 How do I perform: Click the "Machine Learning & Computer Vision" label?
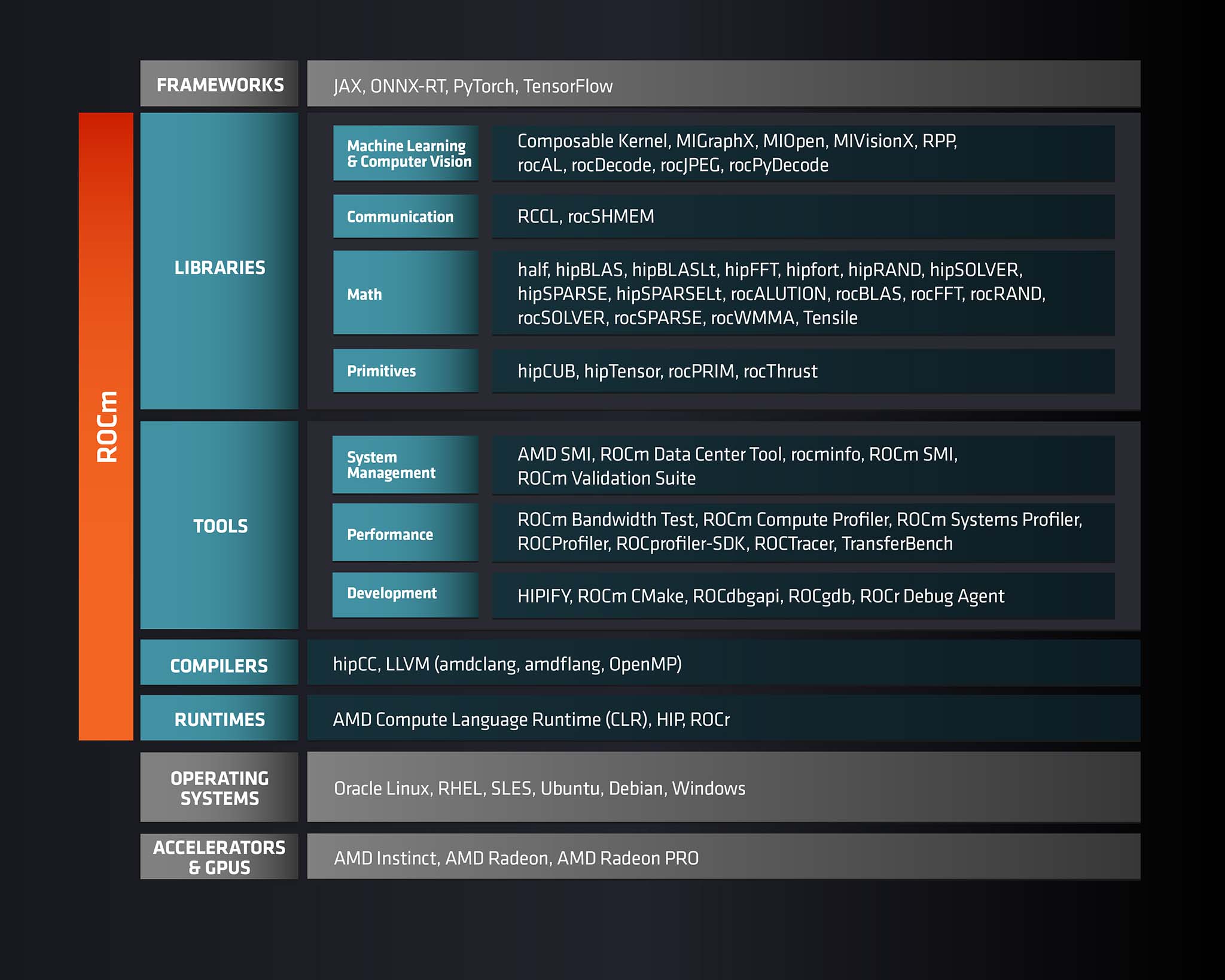(x=406, y=153)
